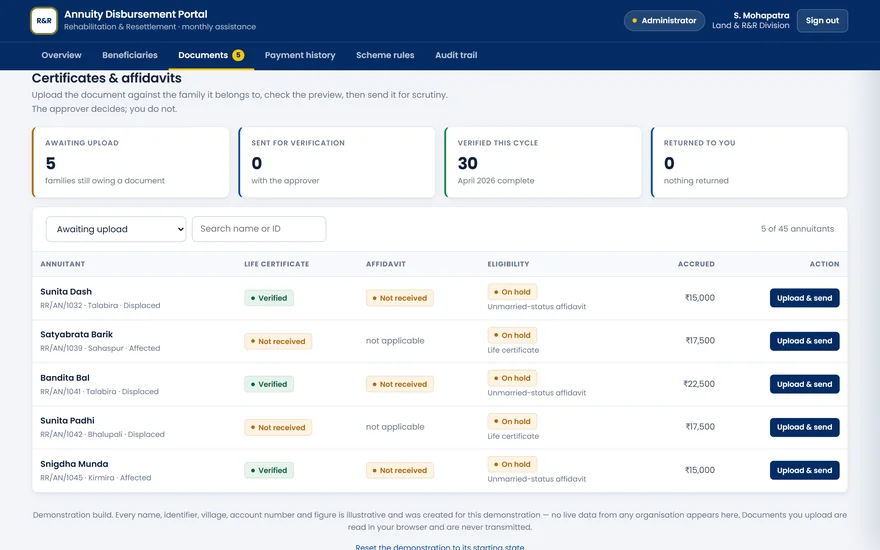The image size is (880, 550).
Task: Upload & send for Bandita Bal
Action: [x=804, y=384]
